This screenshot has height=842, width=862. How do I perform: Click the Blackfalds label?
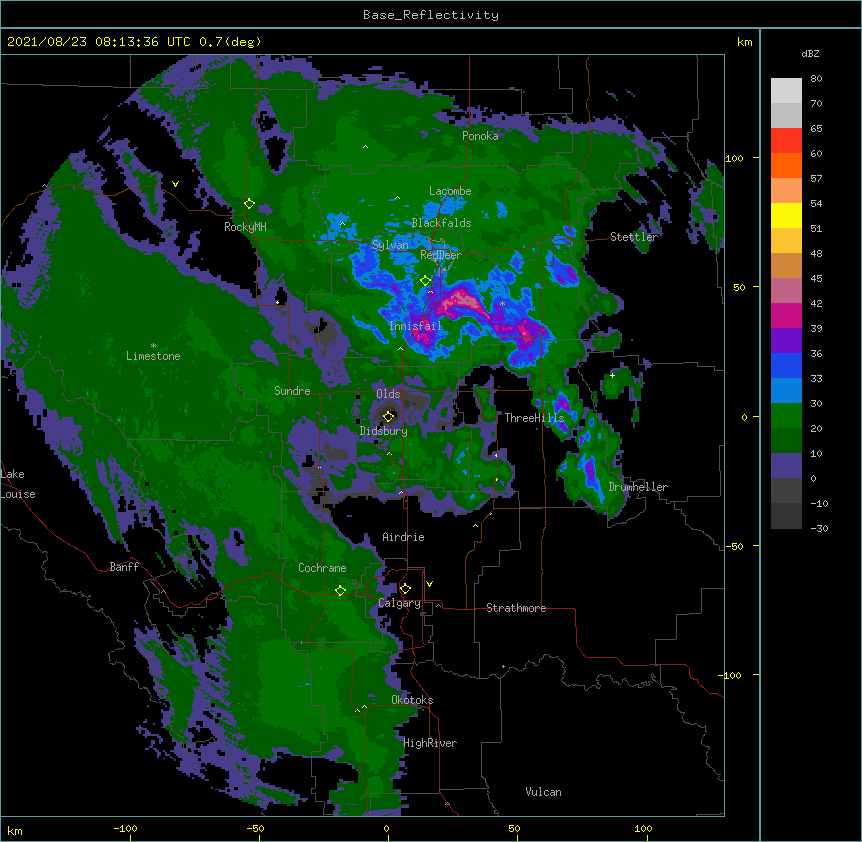coord(441,223)
